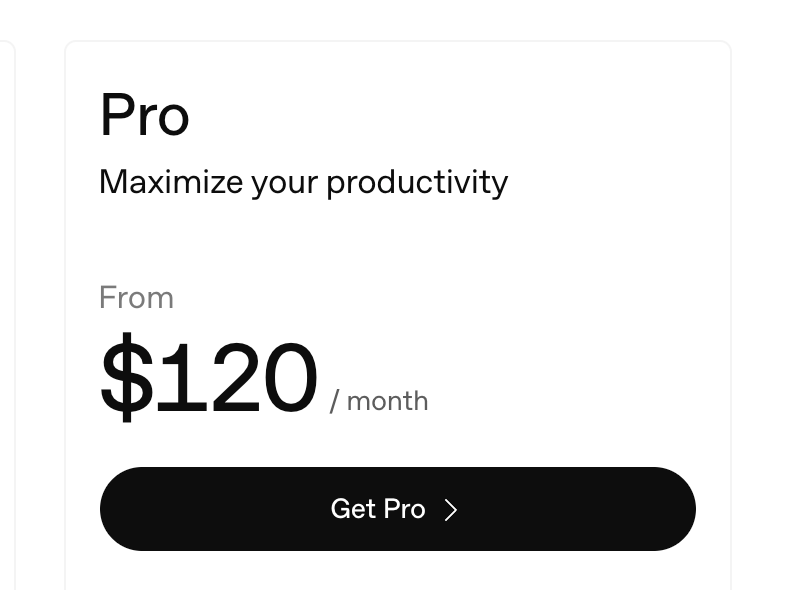Click the zero digit in the $120 price

[291, 377]
